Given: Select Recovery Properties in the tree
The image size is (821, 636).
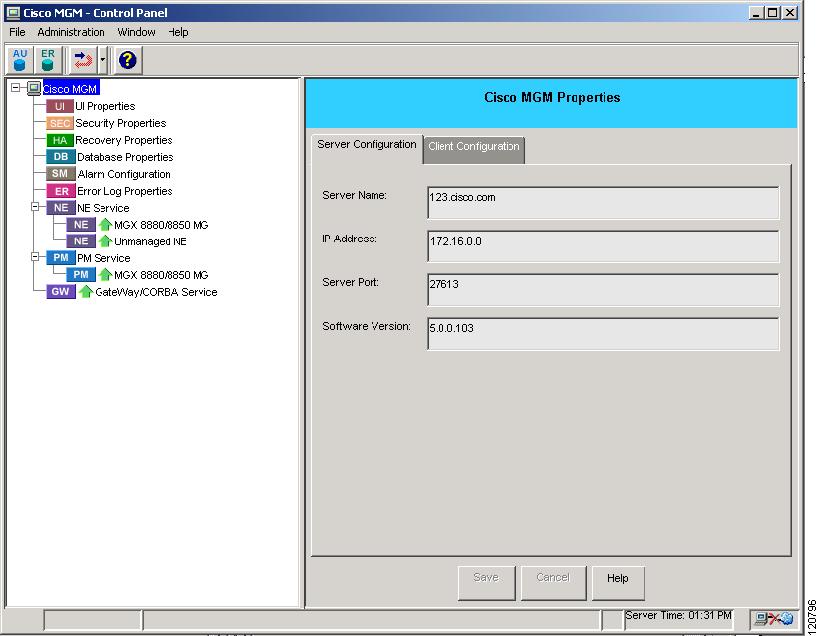Looking at the screenshot, I should [124, 140].
